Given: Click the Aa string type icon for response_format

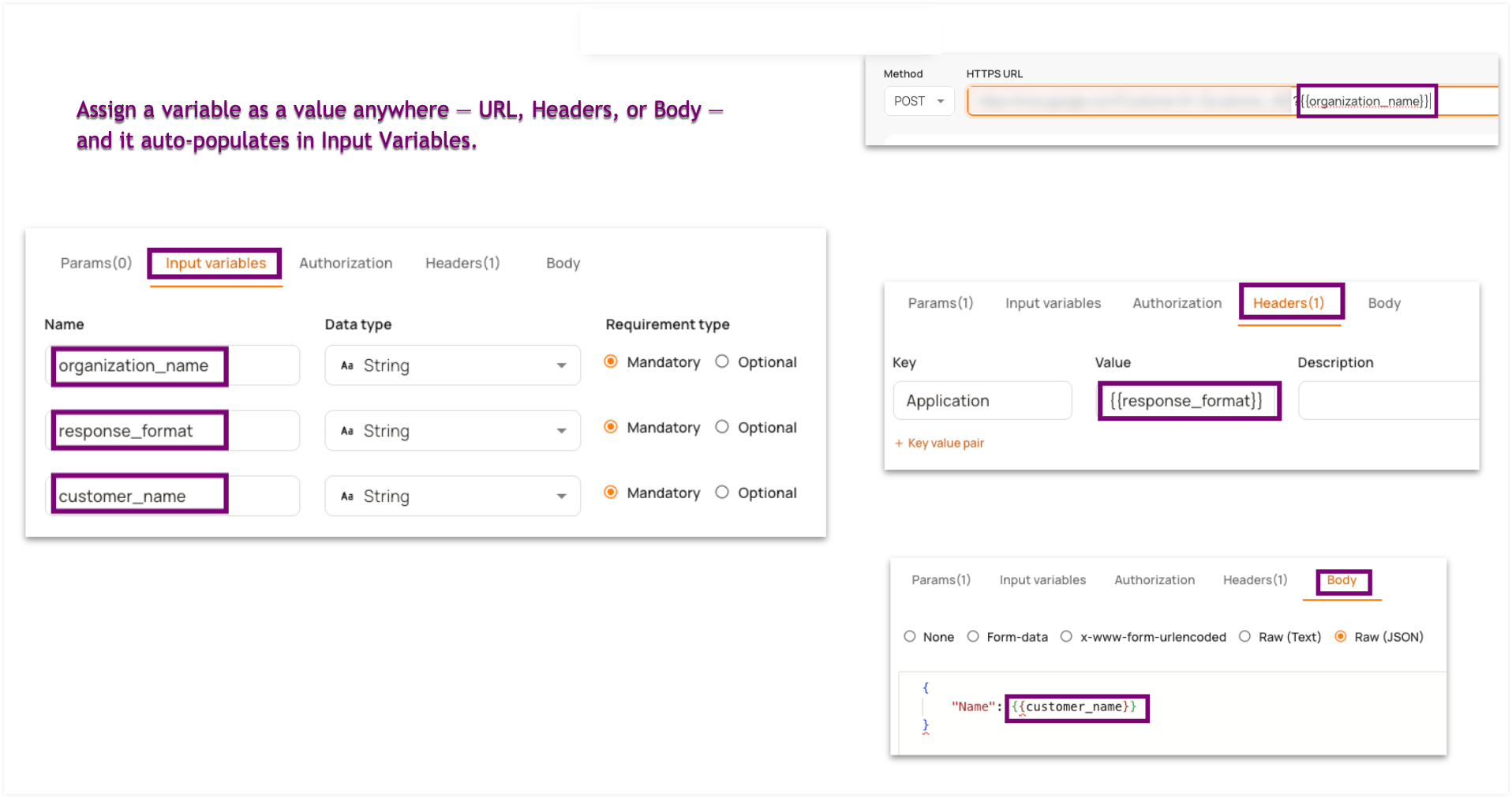Looking at the screenshot, I should [x=346, y=431].
